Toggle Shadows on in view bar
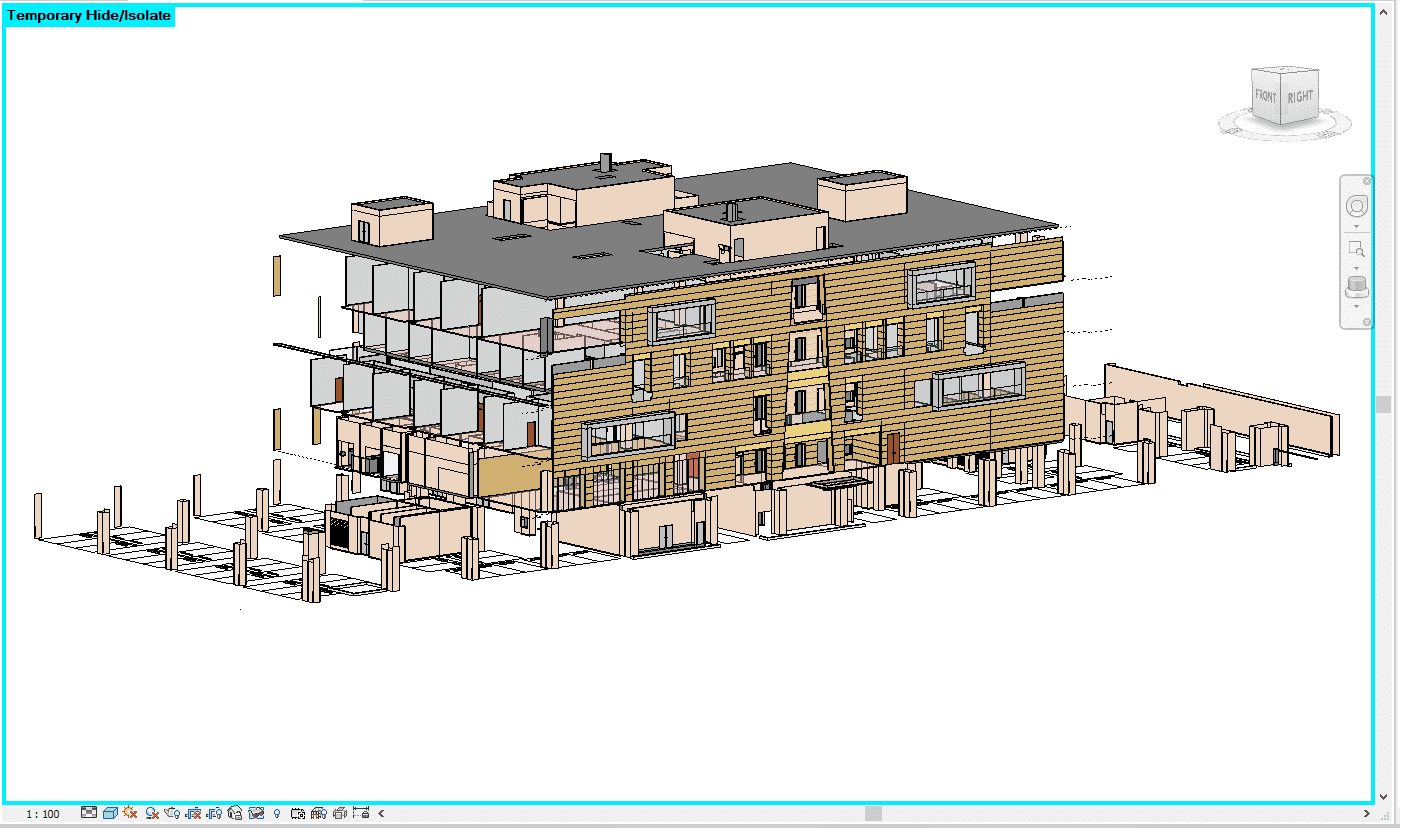Screen dimensions: 1402x828 (152, 813)
